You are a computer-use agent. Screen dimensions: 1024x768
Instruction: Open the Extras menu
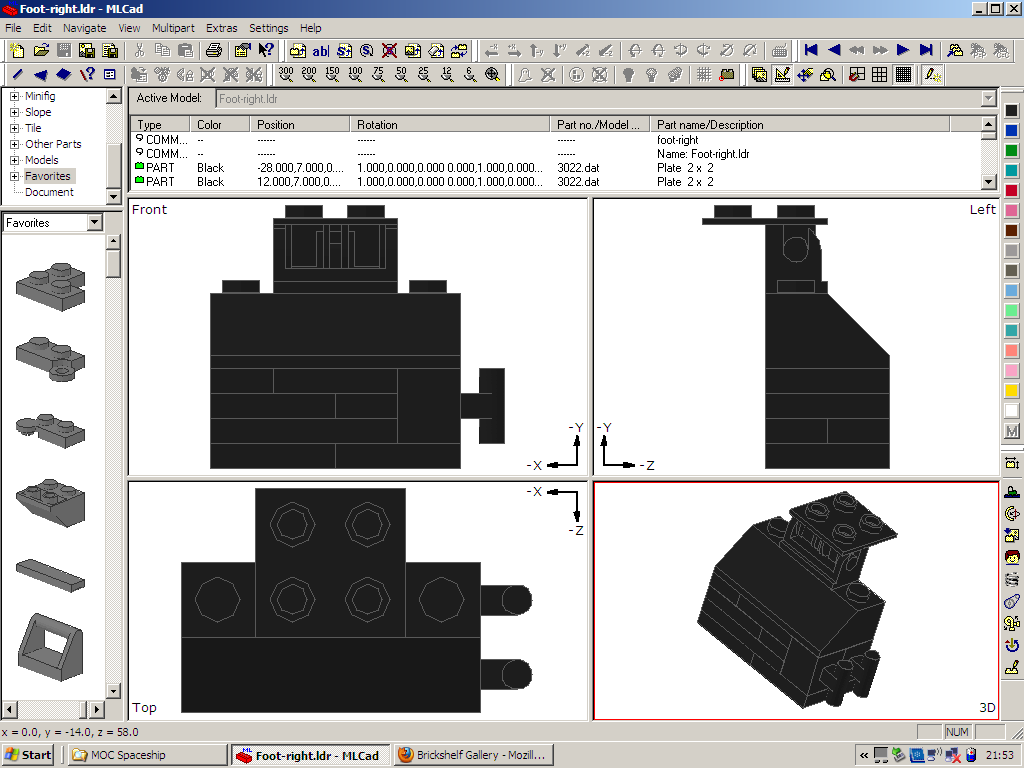tap(222, 28)
